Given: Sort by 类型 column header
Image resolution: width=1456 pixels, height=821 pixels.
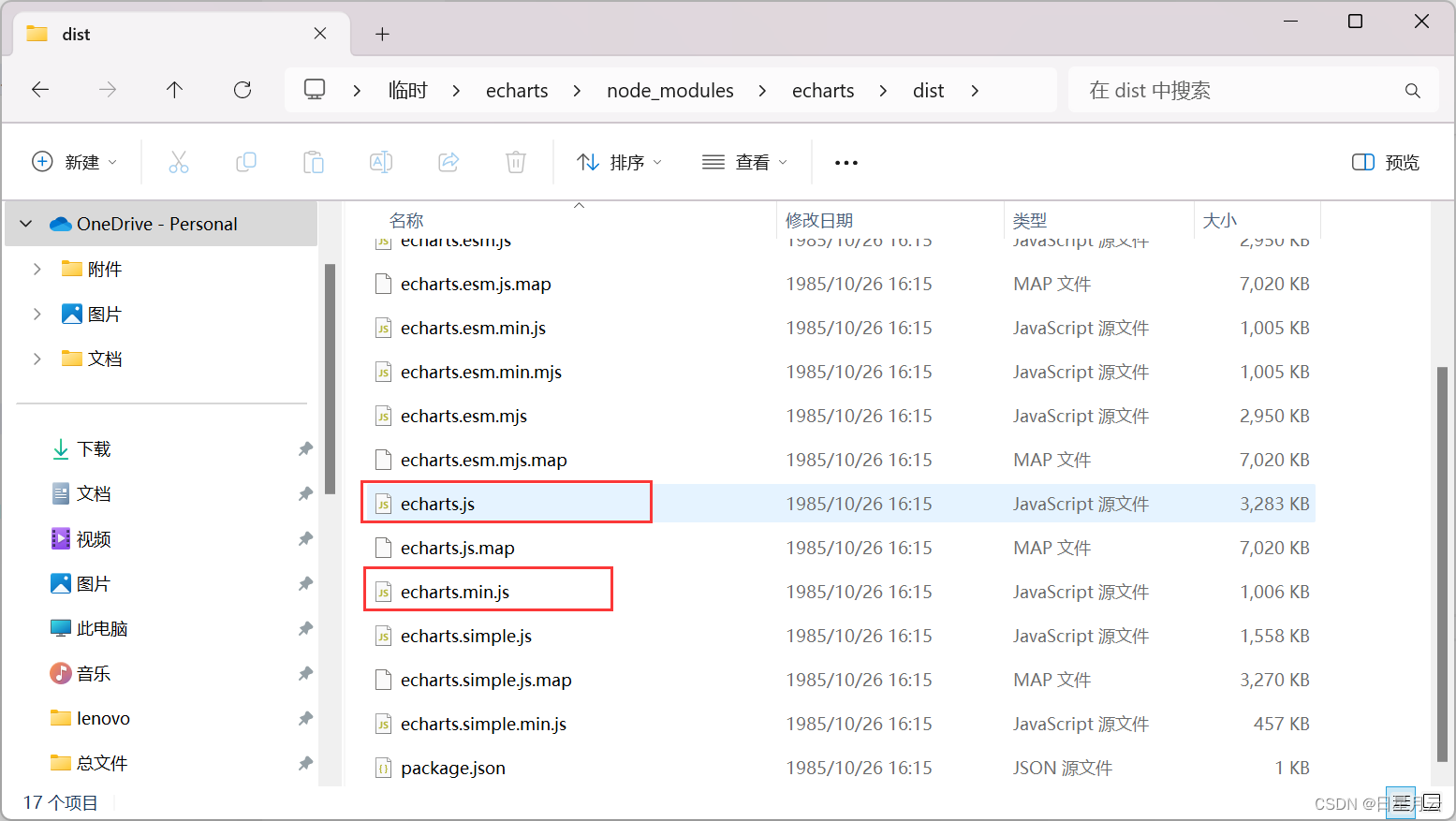Looking at the screenshot, I should coord(1030,220).
